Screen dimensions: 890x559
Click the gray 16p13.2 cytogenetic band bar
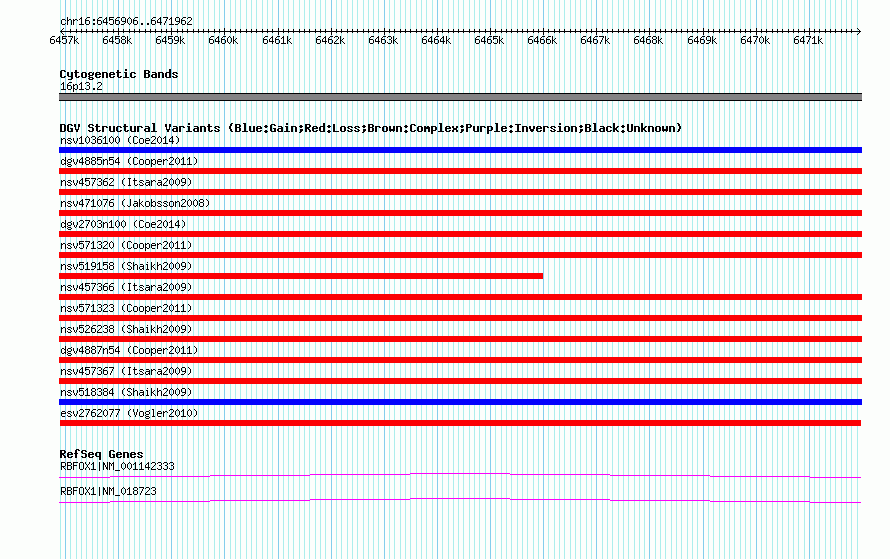click(460, 97)
